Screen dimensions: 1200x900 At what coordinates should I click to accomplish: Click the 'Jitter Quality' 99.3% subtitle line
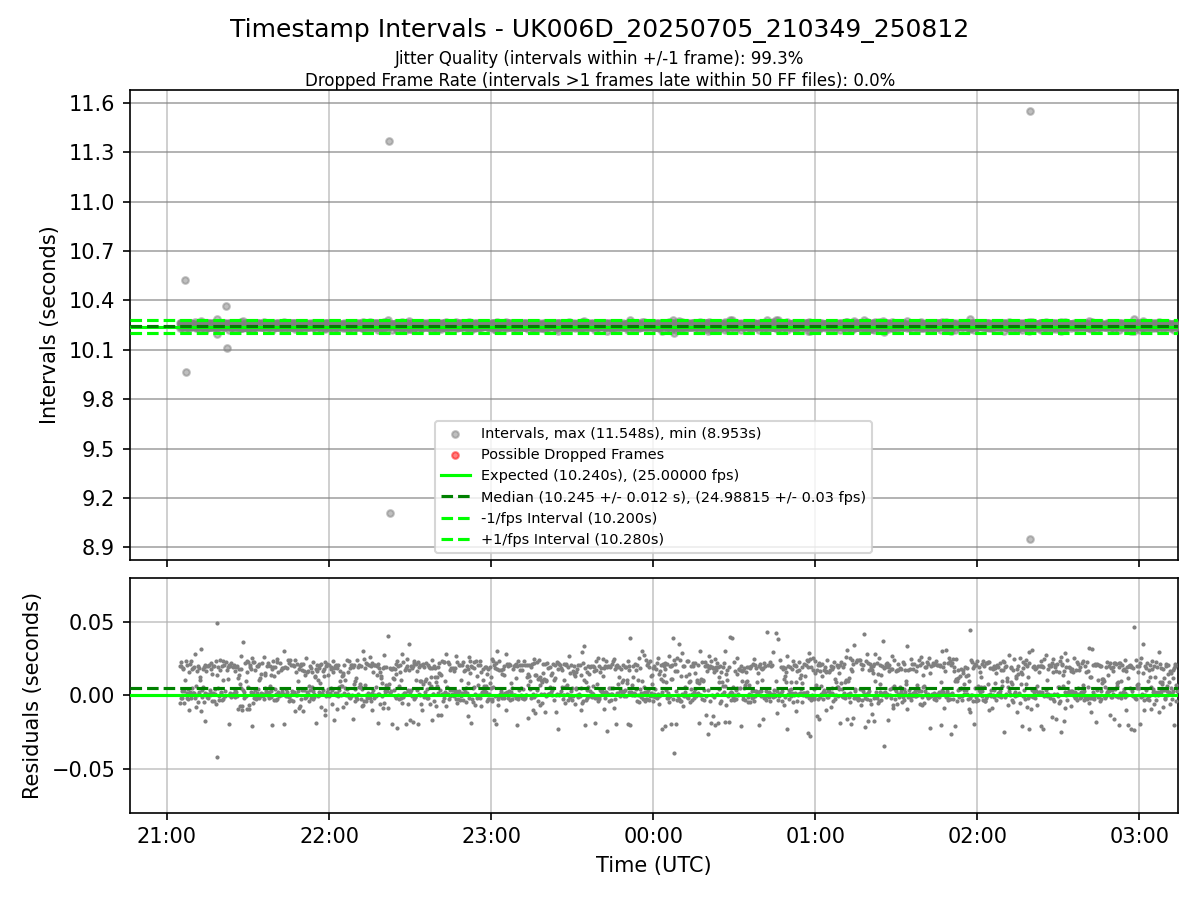[599, 58]
